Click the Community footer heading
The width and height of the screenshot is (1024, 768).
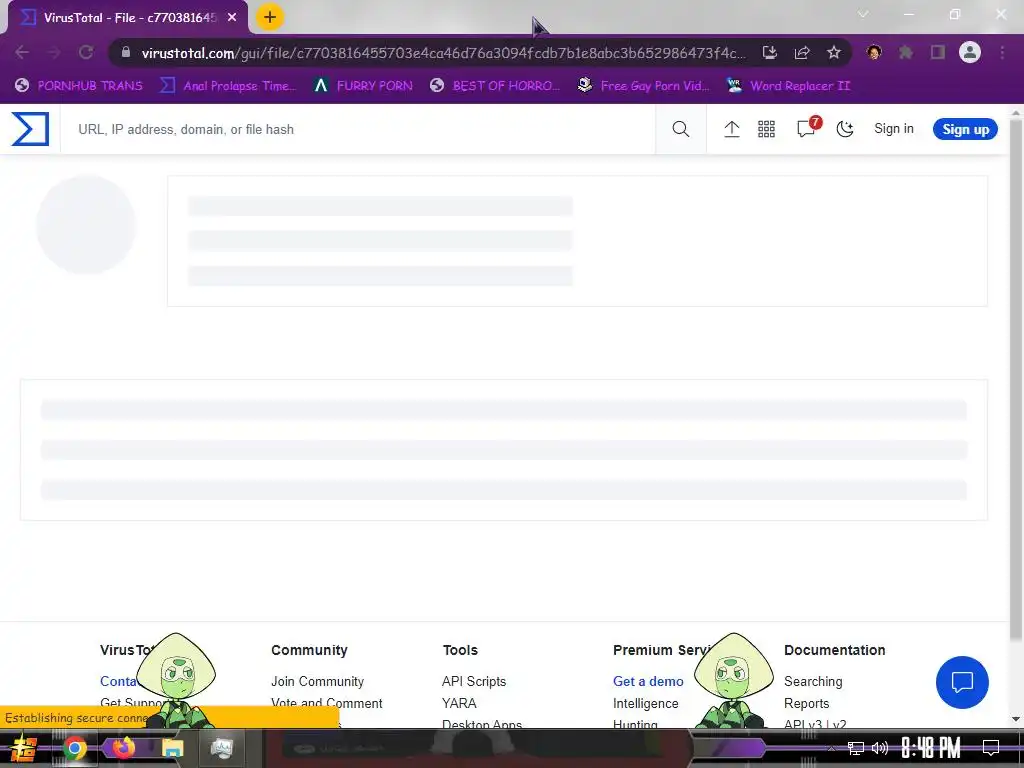tap(309, 650)
